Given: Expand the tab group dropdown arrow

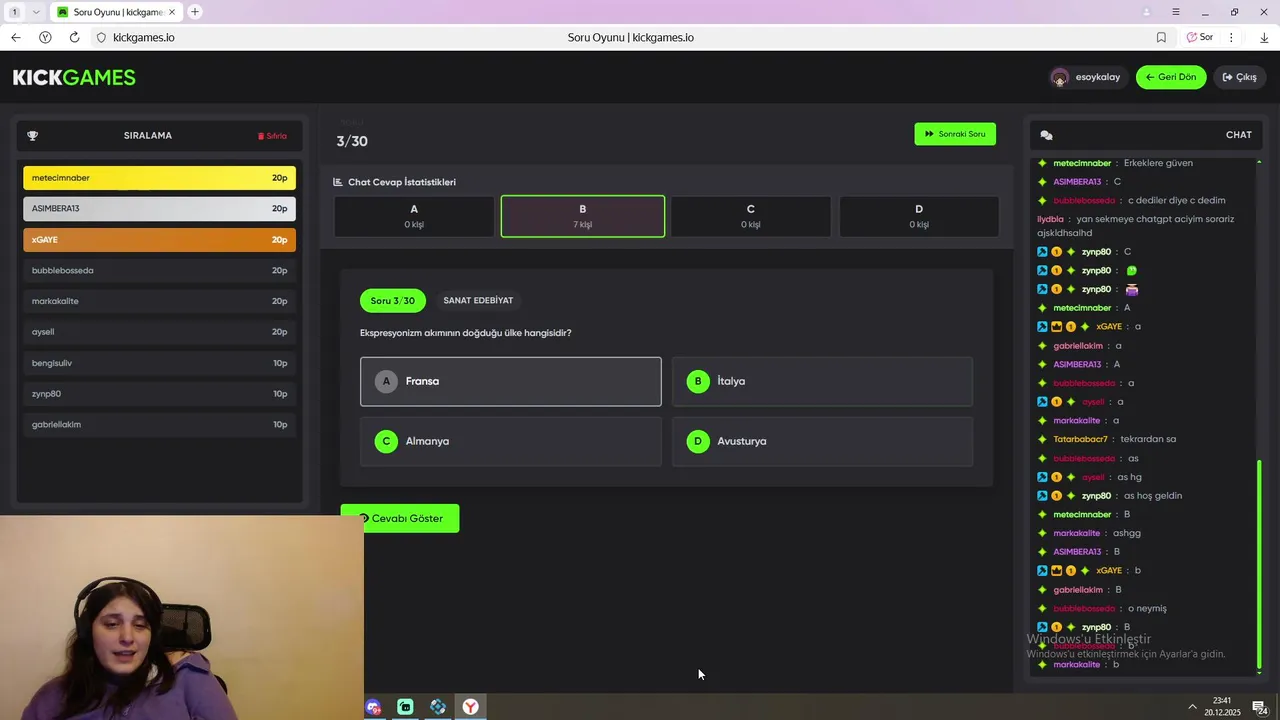Looking at the screenshot, I should click(x=37, y=12).
